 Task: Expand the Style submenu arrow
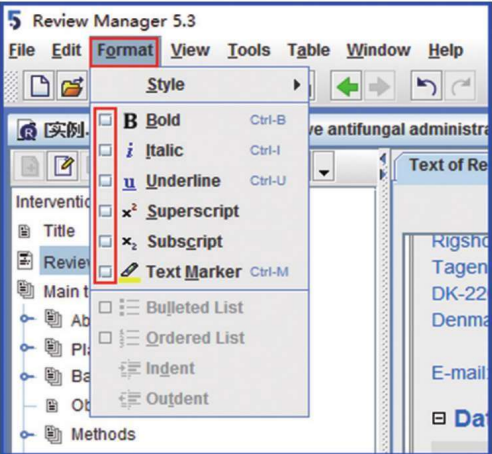point(296,85)
